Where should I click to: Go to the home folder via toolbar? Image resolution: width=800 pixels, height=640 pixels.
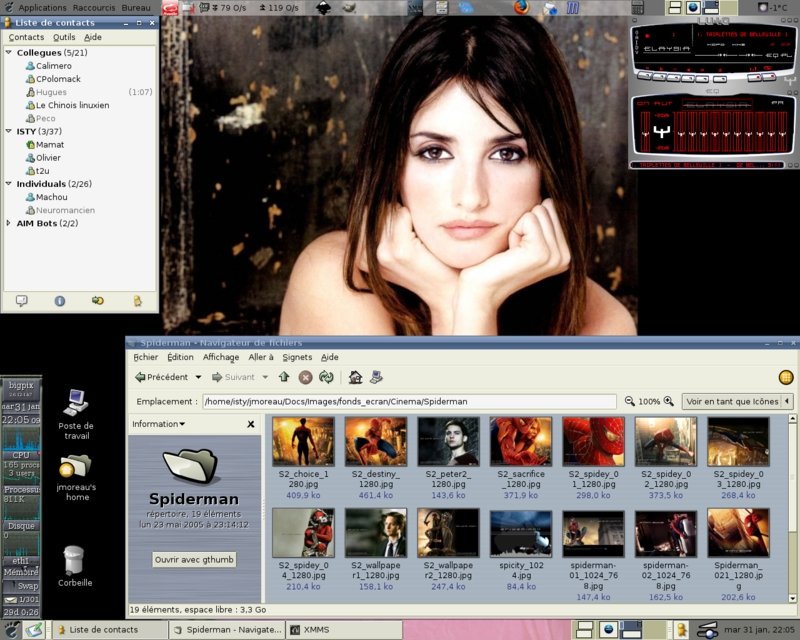tap(356, 378)
